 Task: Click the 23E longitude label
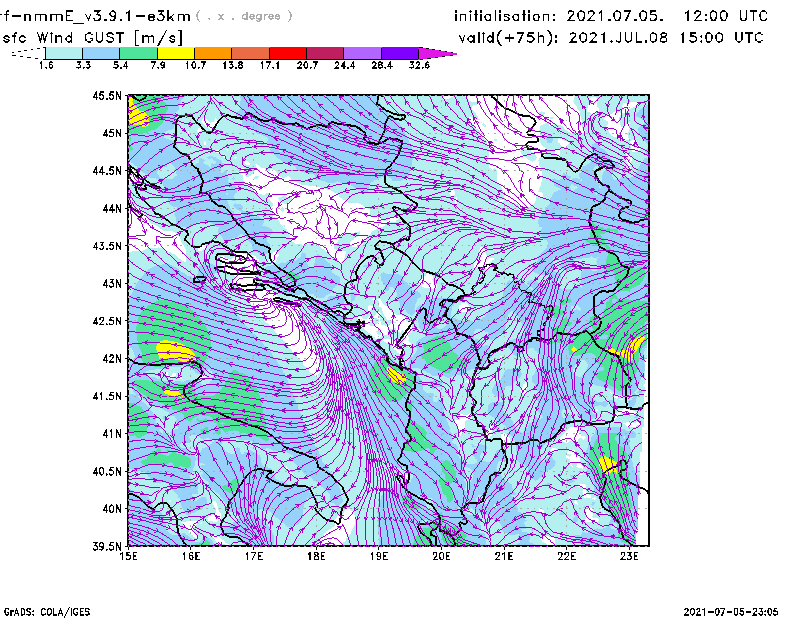[629, 556]
